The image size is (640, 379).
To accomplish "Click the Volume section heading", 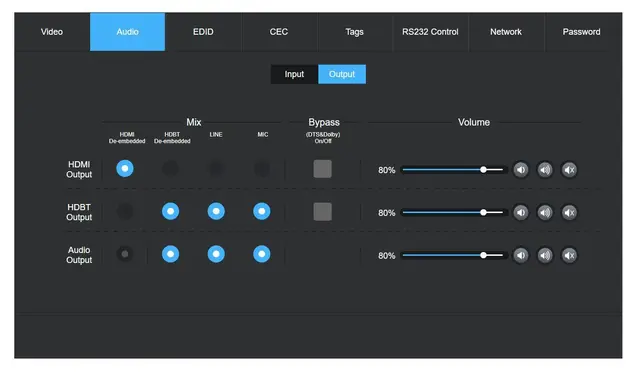I will click(474, 122).
